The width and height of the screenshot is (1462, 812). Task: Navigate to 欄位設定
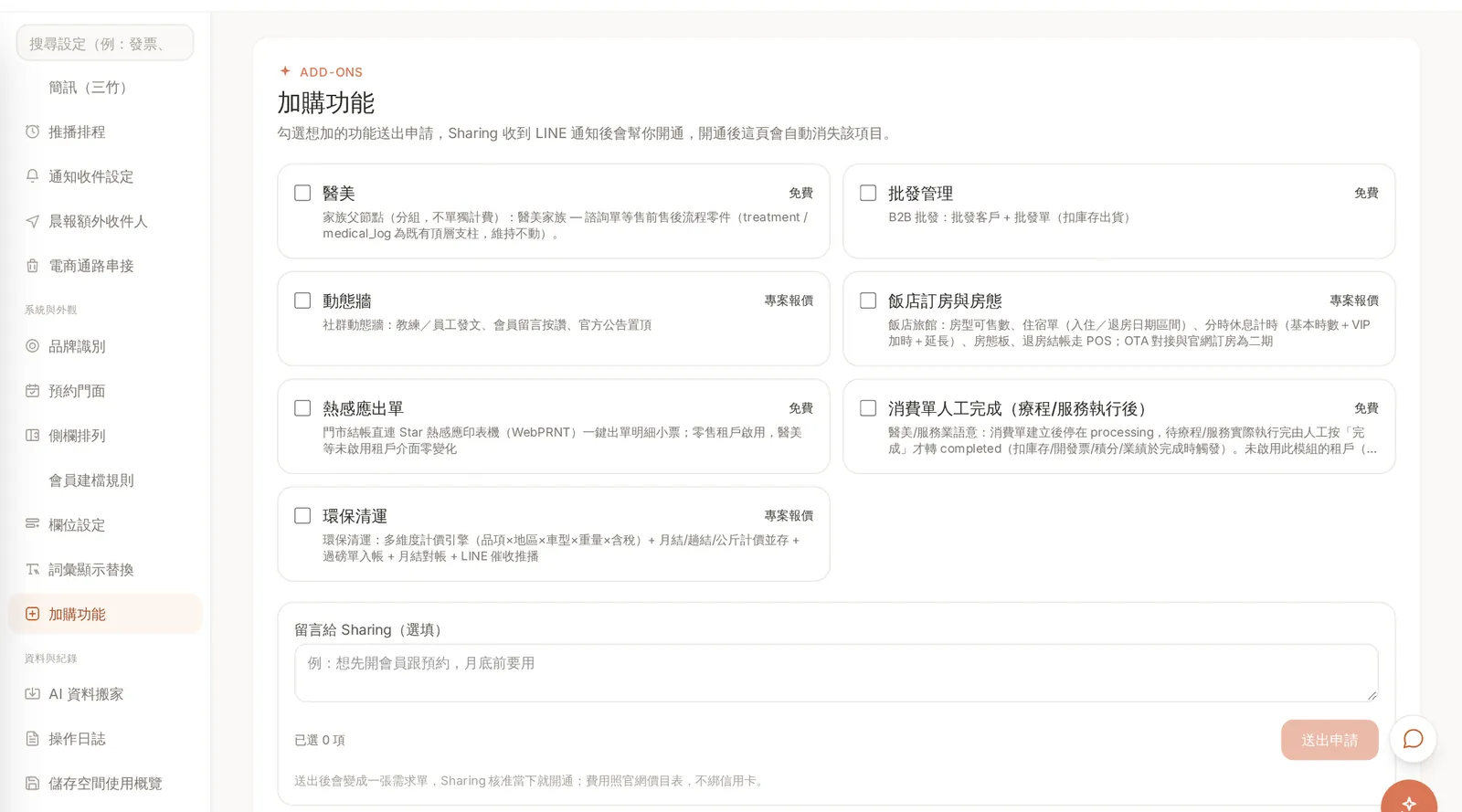(x=105, y=524)
